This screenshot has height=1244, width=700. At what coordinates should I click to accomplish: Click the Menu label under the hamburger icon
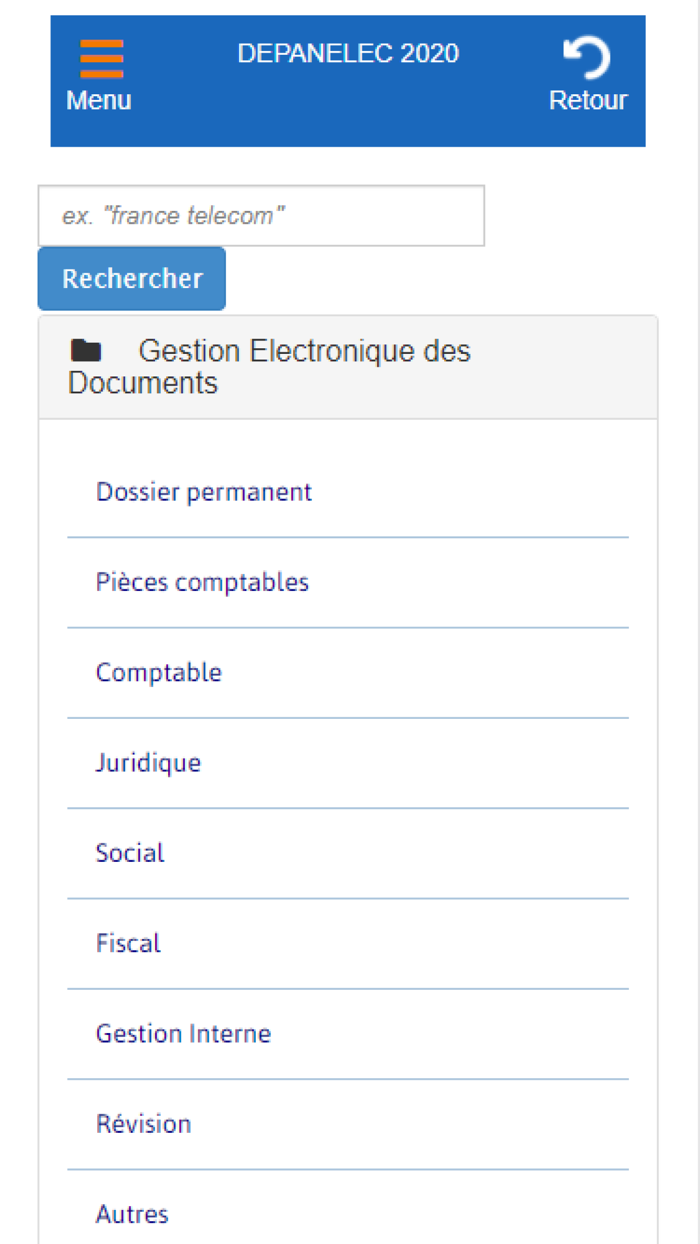tap(98, 100)
